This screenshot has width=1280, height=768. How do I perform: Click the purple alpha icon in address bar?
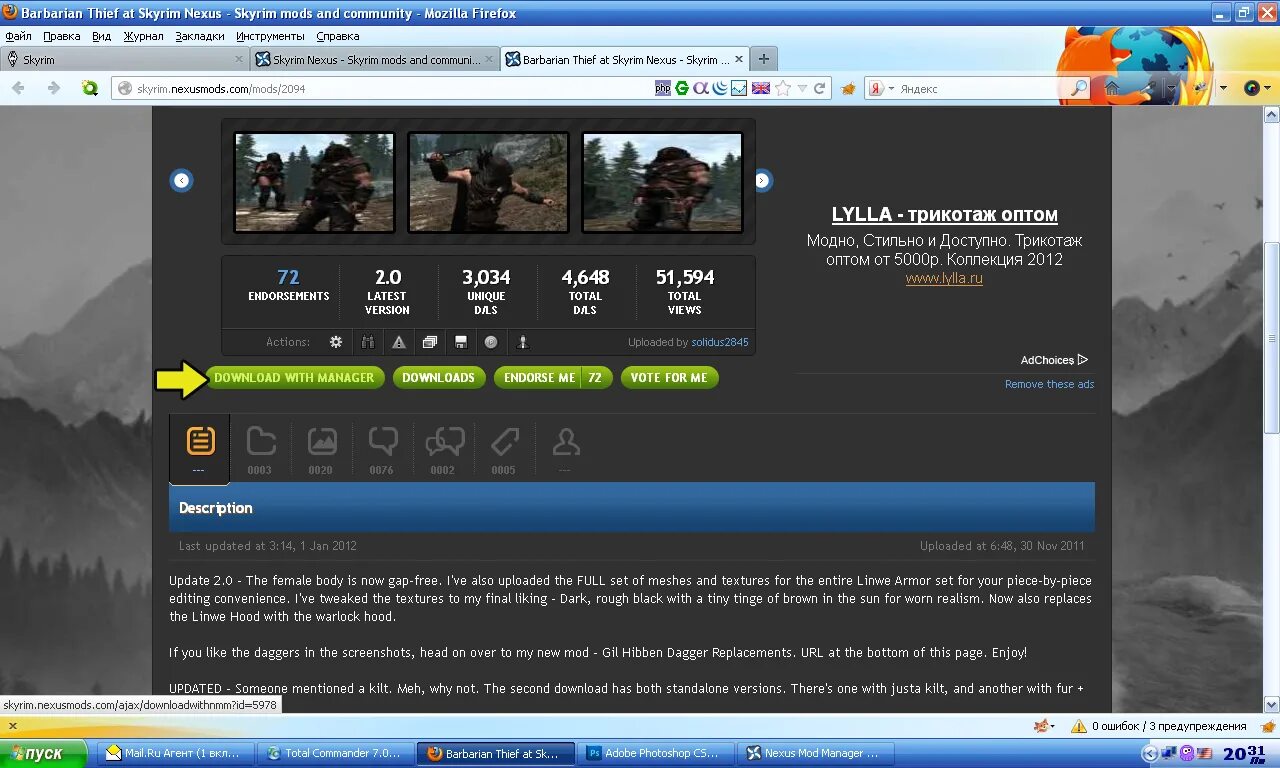pos(701,88)
